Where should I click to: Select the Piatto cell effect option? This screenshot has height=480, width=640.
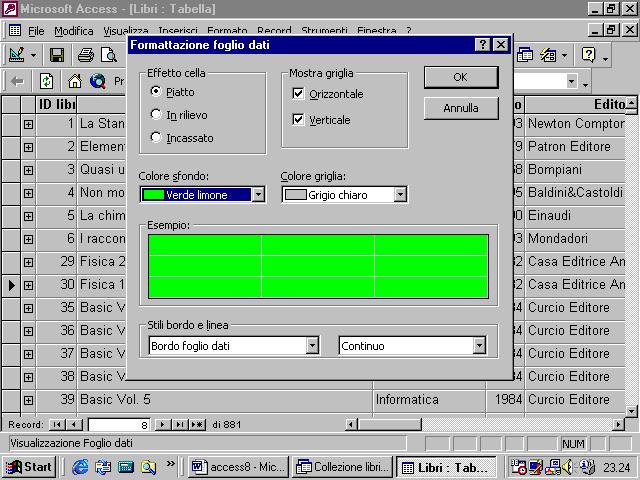(x=156, y=92)
